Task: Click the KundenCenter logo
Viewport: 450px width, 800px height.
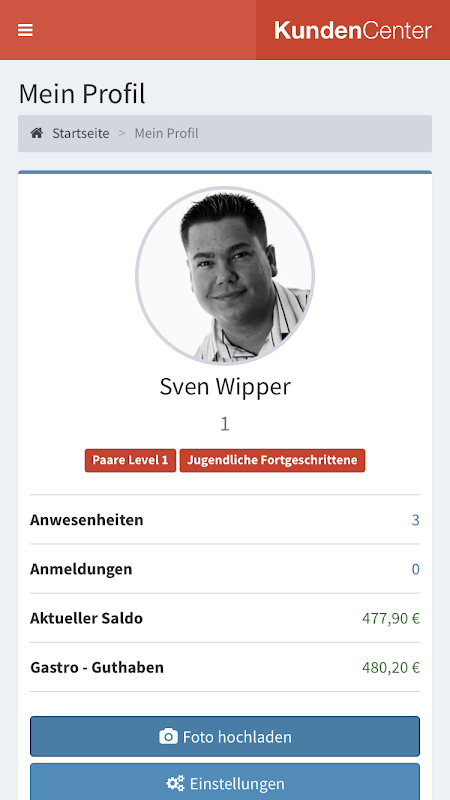Action: [x=353, y=31]
